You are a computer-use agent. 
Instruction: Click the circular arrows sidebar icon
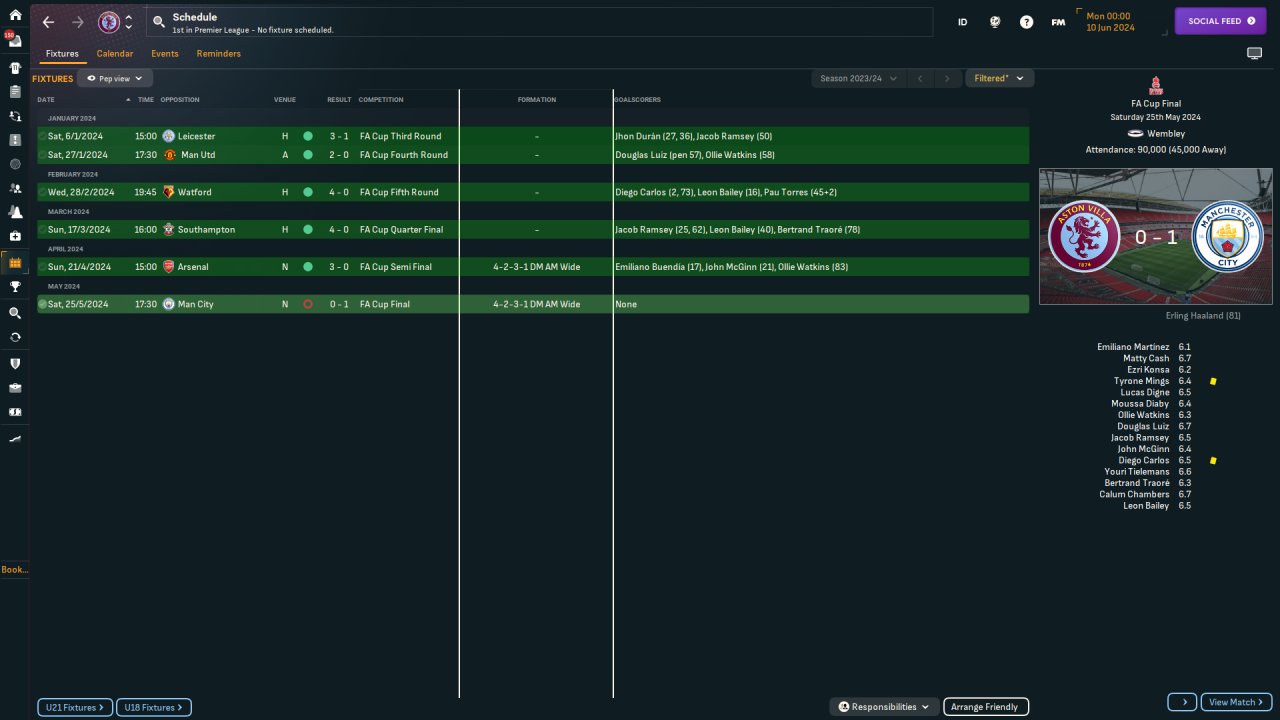coord(15,337)
